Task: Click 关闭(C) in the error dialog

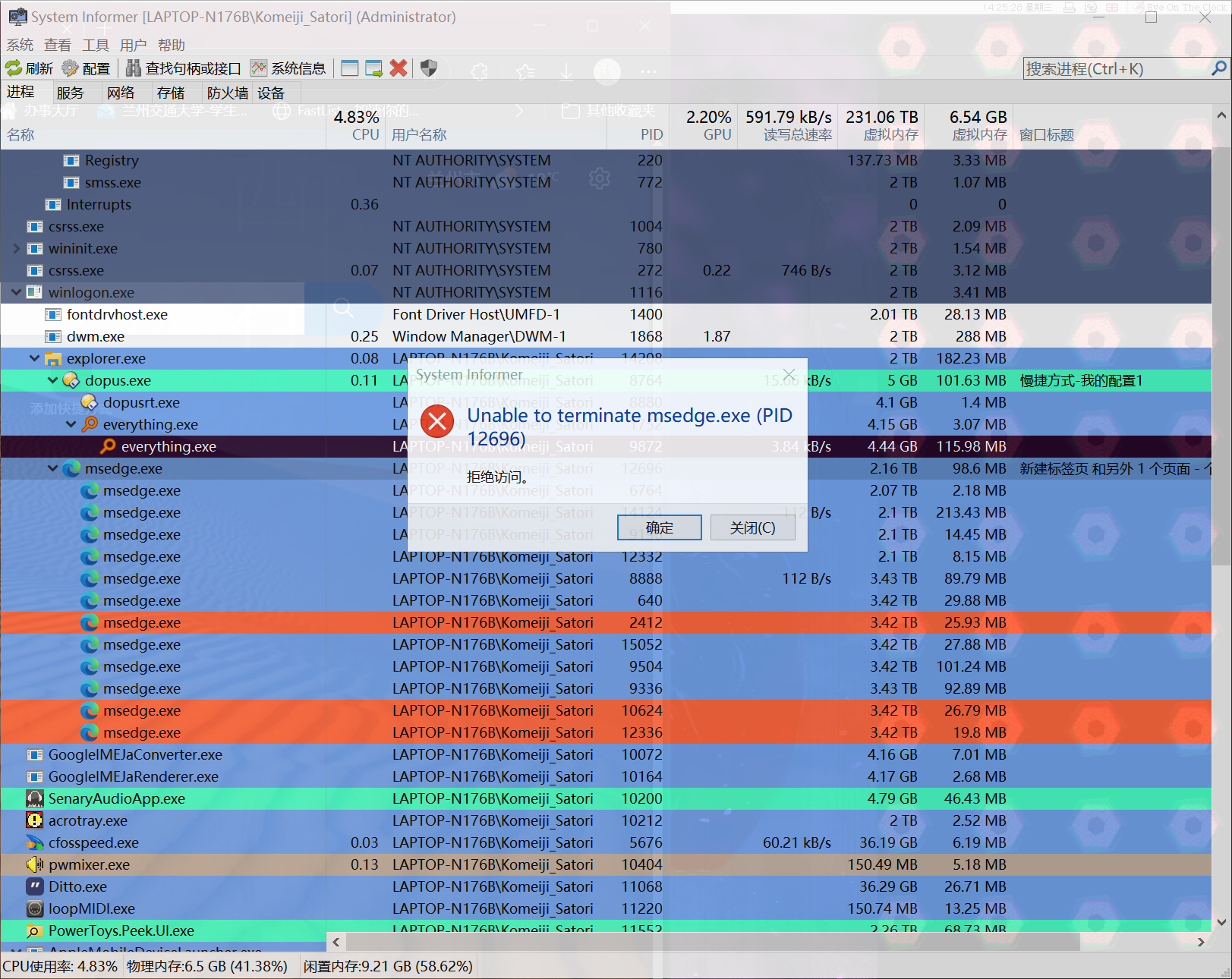Action: [x=752, y=527]
